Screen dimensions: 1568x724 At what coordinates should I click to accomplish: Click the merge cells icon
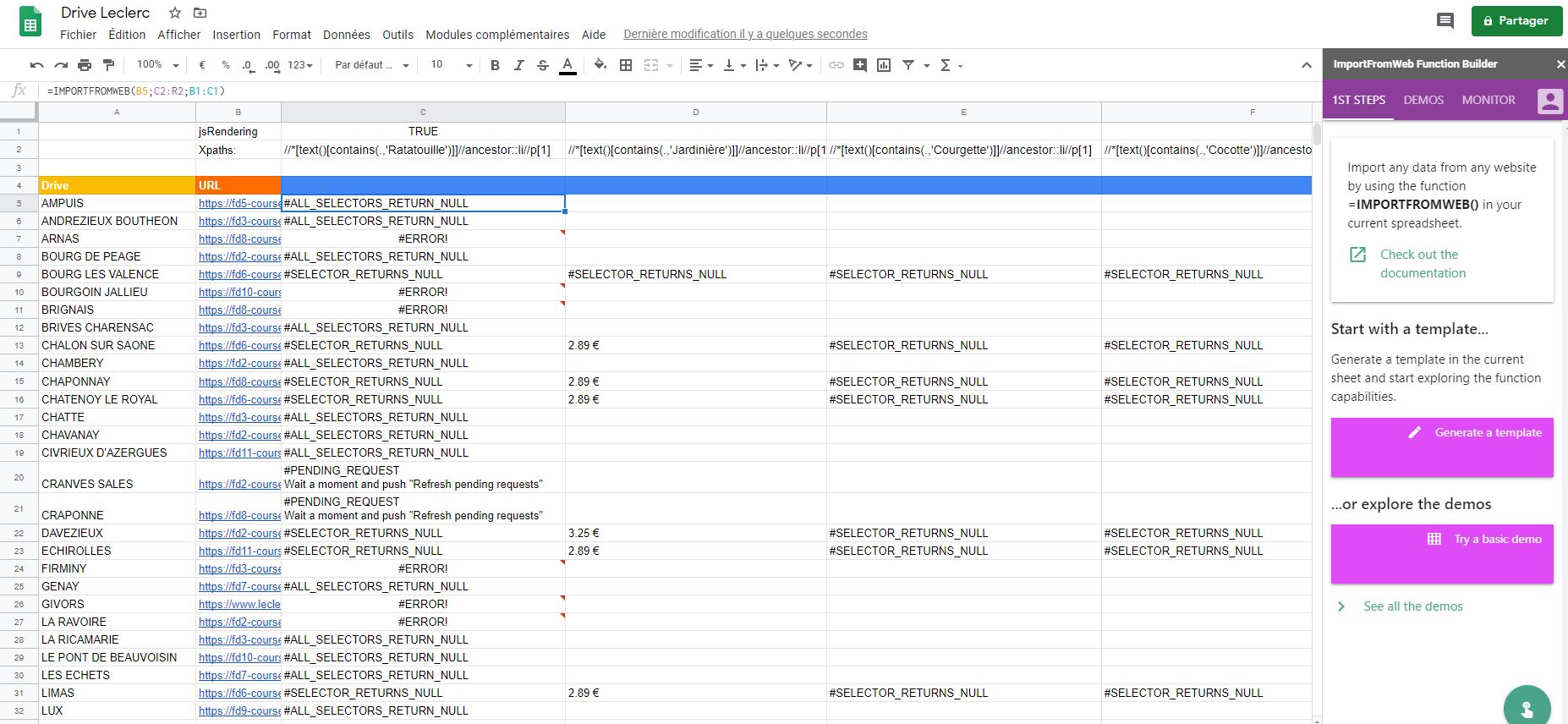[x=651, y=65]
